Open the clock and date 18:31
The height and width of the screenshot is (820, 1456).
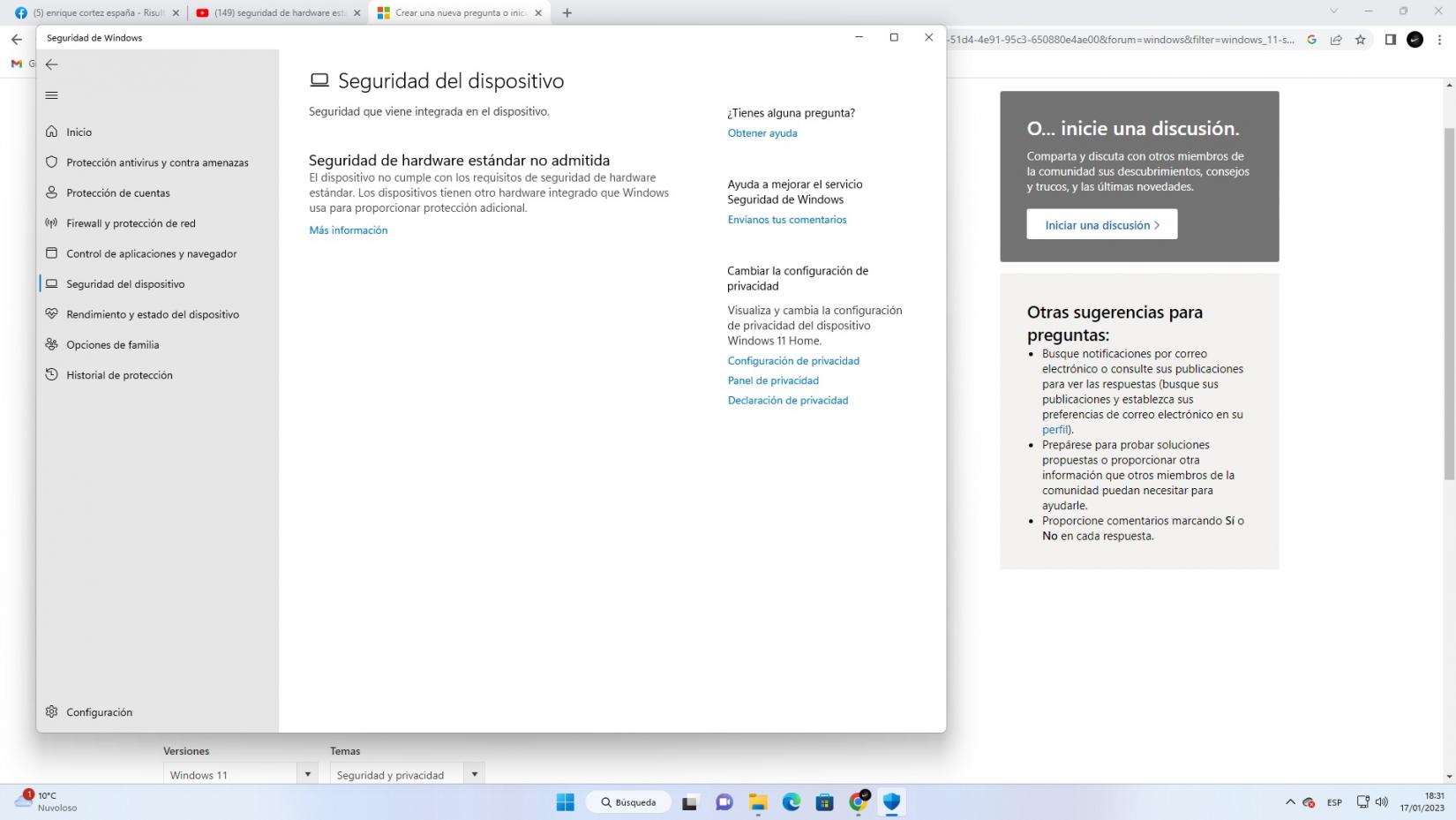tap(1422, 801)
